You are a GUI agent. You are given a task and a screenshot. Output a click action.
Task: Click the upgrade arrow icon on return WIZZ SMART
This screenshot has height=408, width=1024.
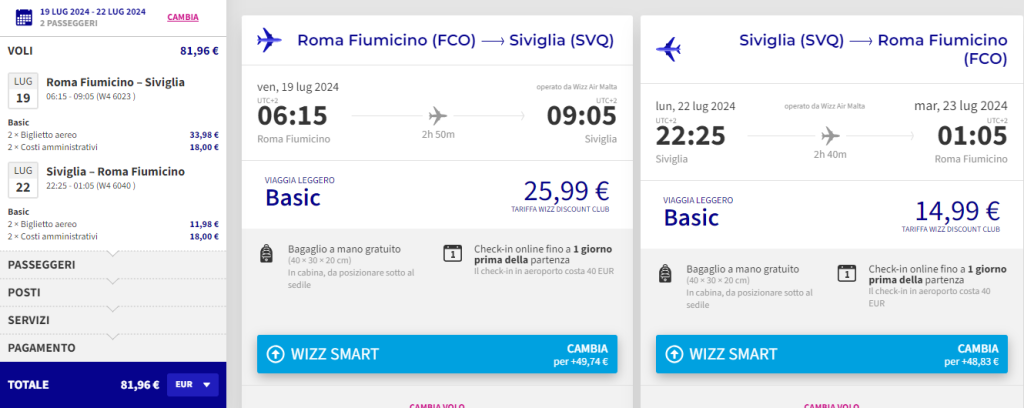point(674,354)
